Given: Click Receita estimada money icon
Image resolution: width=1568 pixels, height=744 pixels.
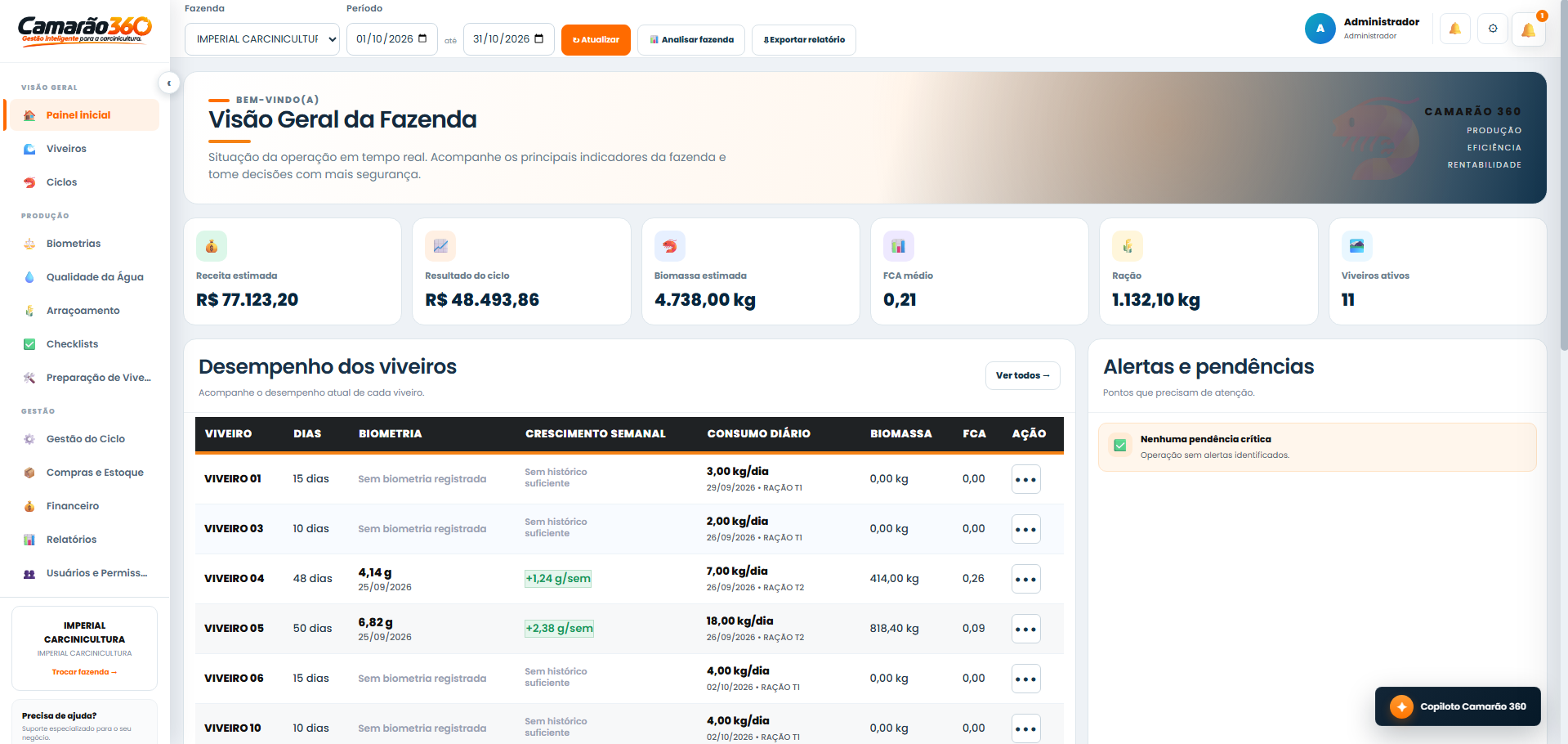Looking at the screenshot, I should (x=212, y=246).
